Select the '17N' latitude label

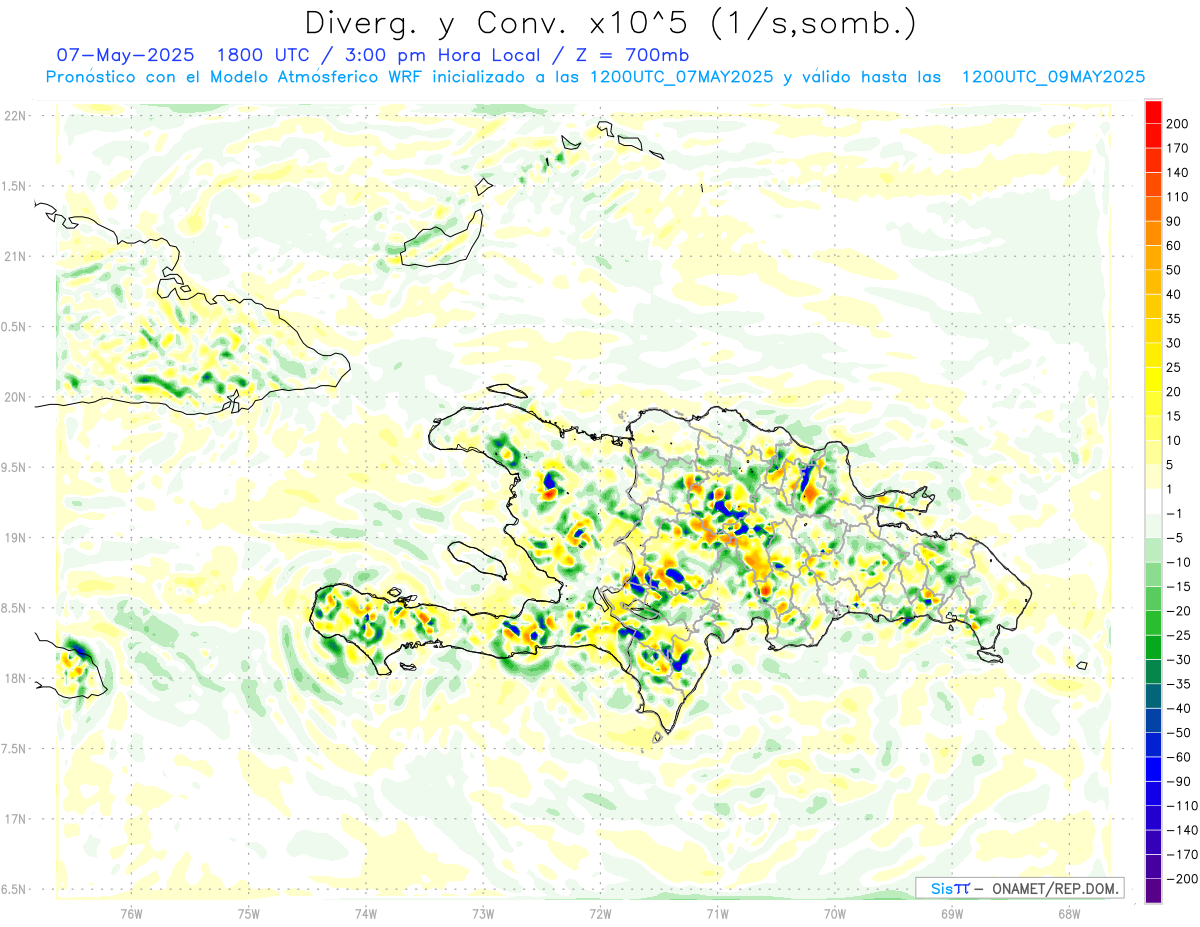tap(16, 819)
